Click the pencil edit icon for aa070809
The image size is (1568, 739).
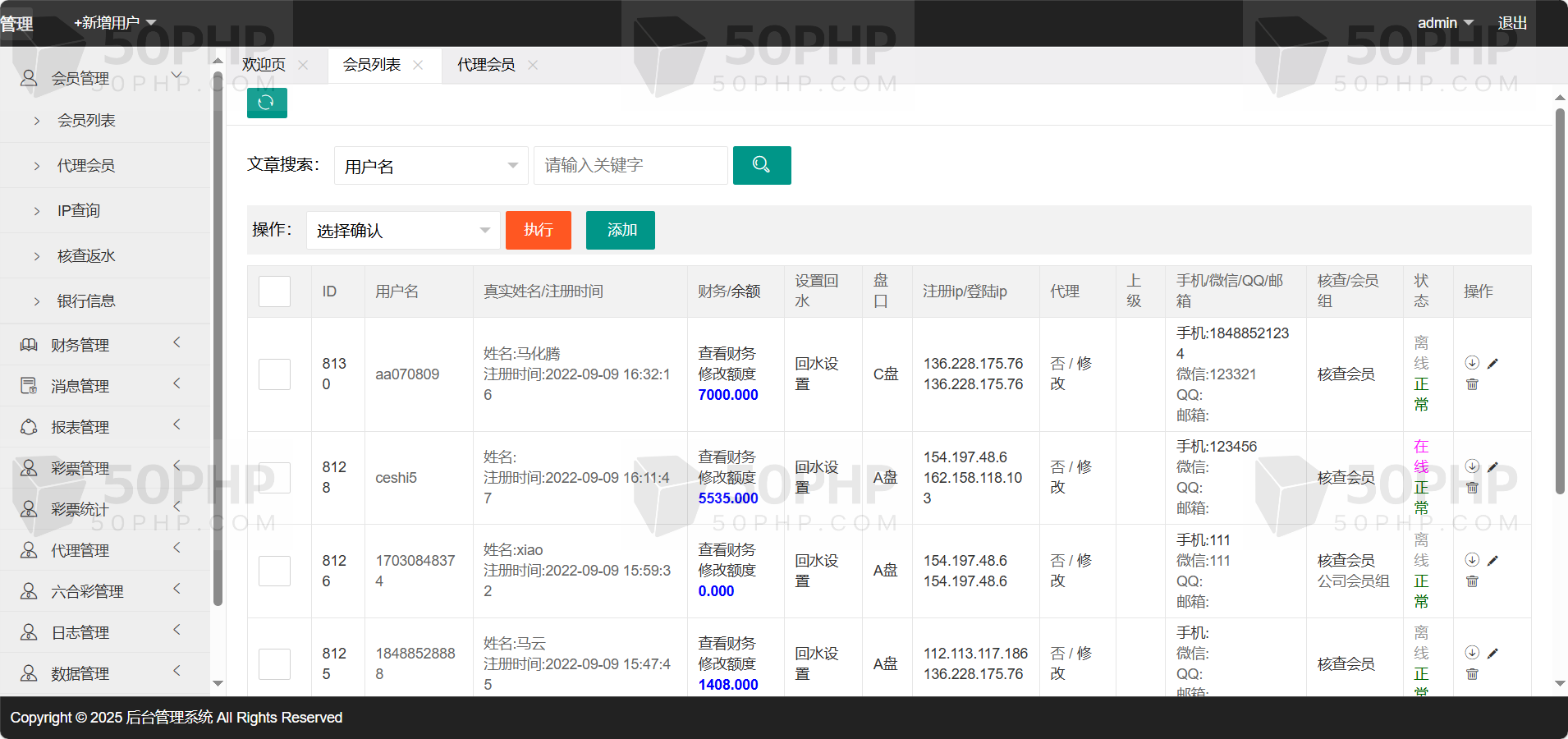1492,364
